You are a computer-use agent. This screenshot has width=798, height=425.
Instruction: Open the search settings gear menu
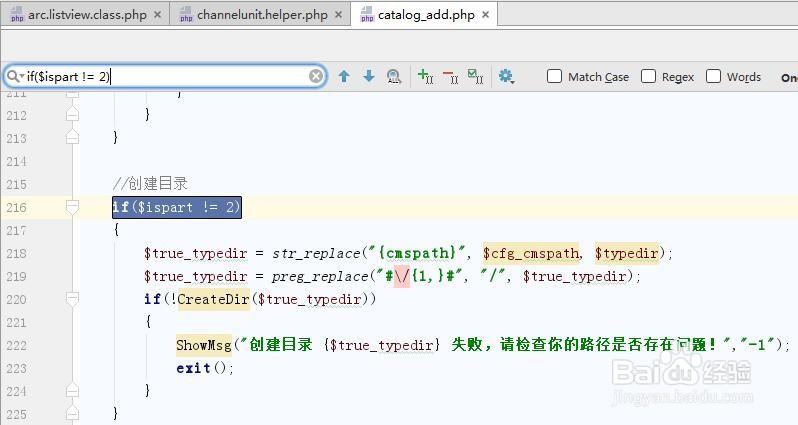506,76
